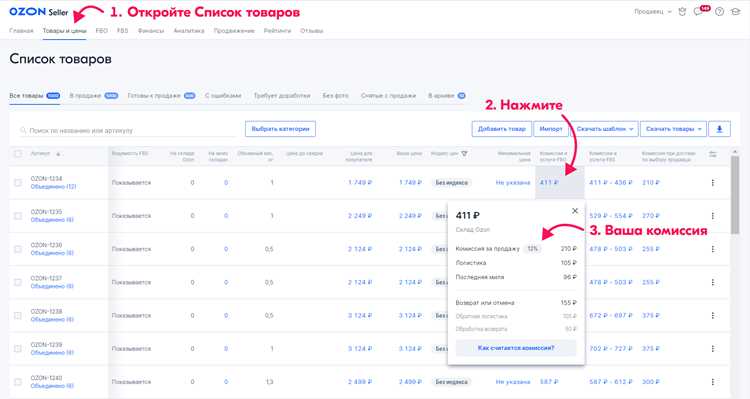Switch to Требует доработки tab
The image size is (750, 399).
pyautogui.click(x=282, y=96)
